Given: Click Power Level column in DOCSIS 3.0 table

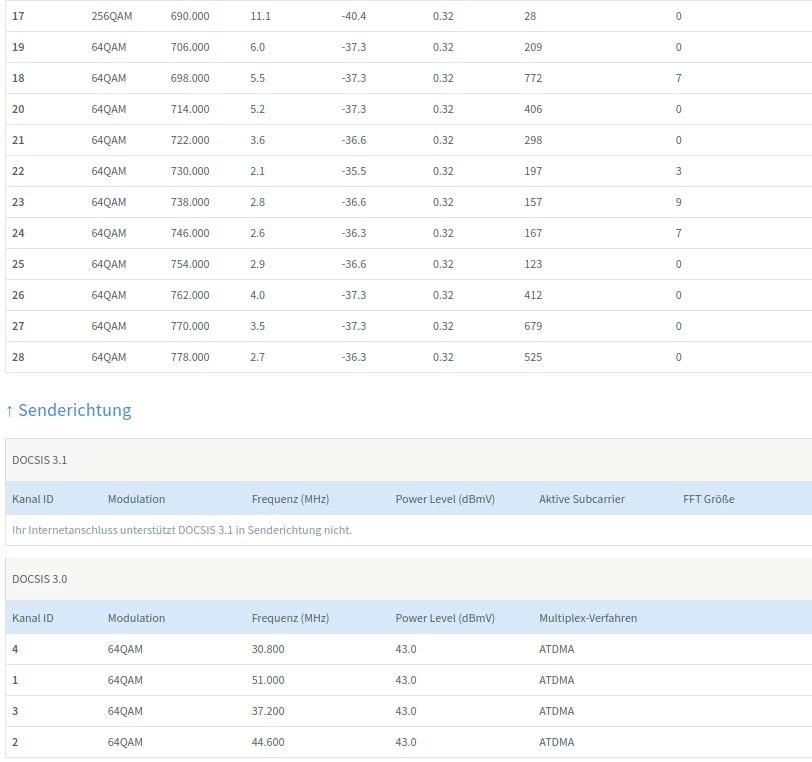Looking at the screenshot, I should pyautogui.click(x=445, y=618).
